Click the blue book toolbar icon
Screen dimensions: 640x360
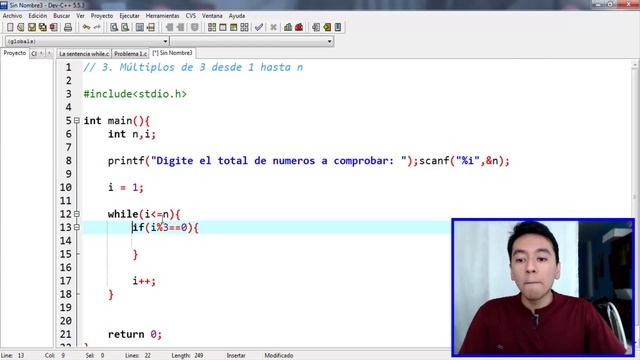338,27
